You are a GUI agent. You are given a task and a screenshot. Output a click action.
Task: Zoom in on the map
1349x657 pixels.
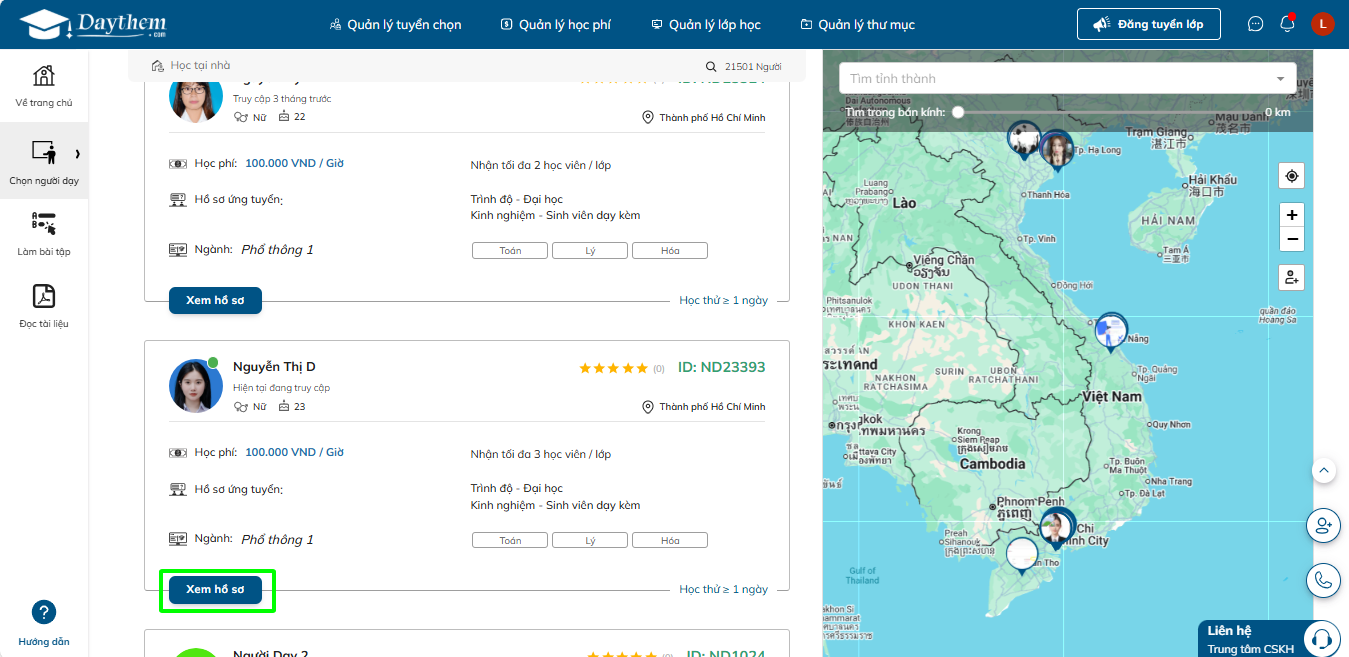(1292, 215)
